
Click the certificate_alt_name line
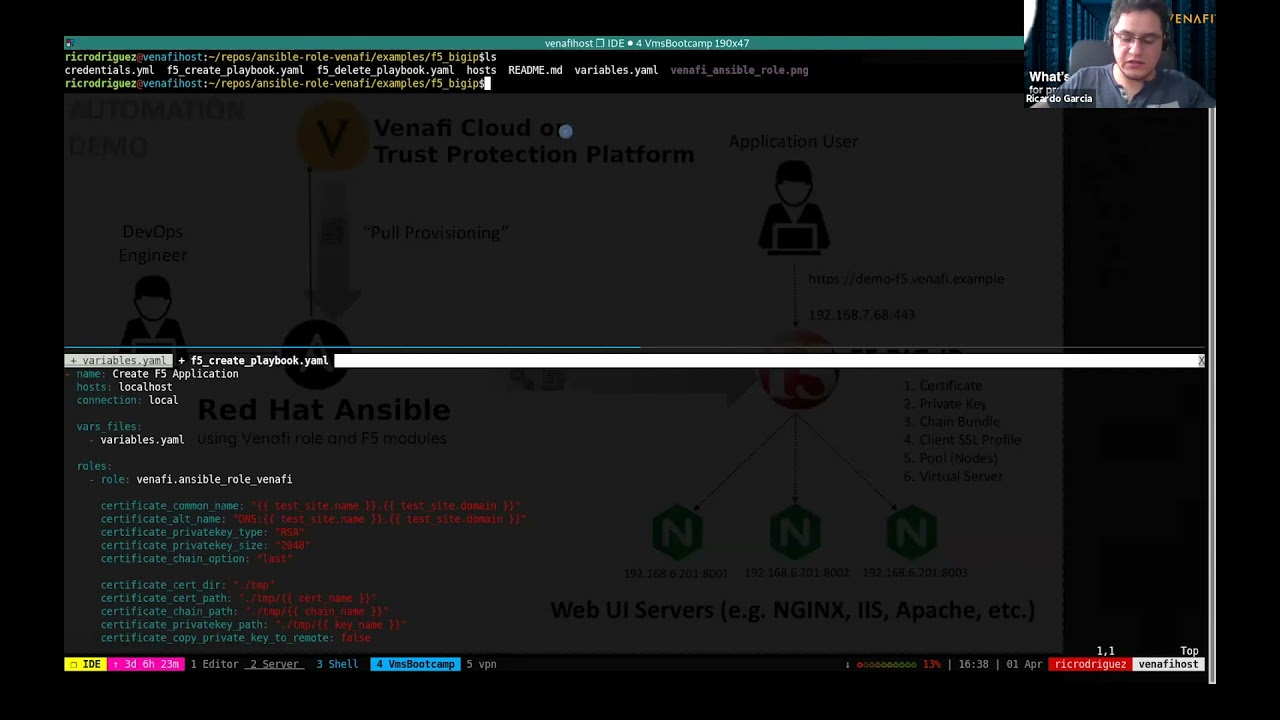313,519
